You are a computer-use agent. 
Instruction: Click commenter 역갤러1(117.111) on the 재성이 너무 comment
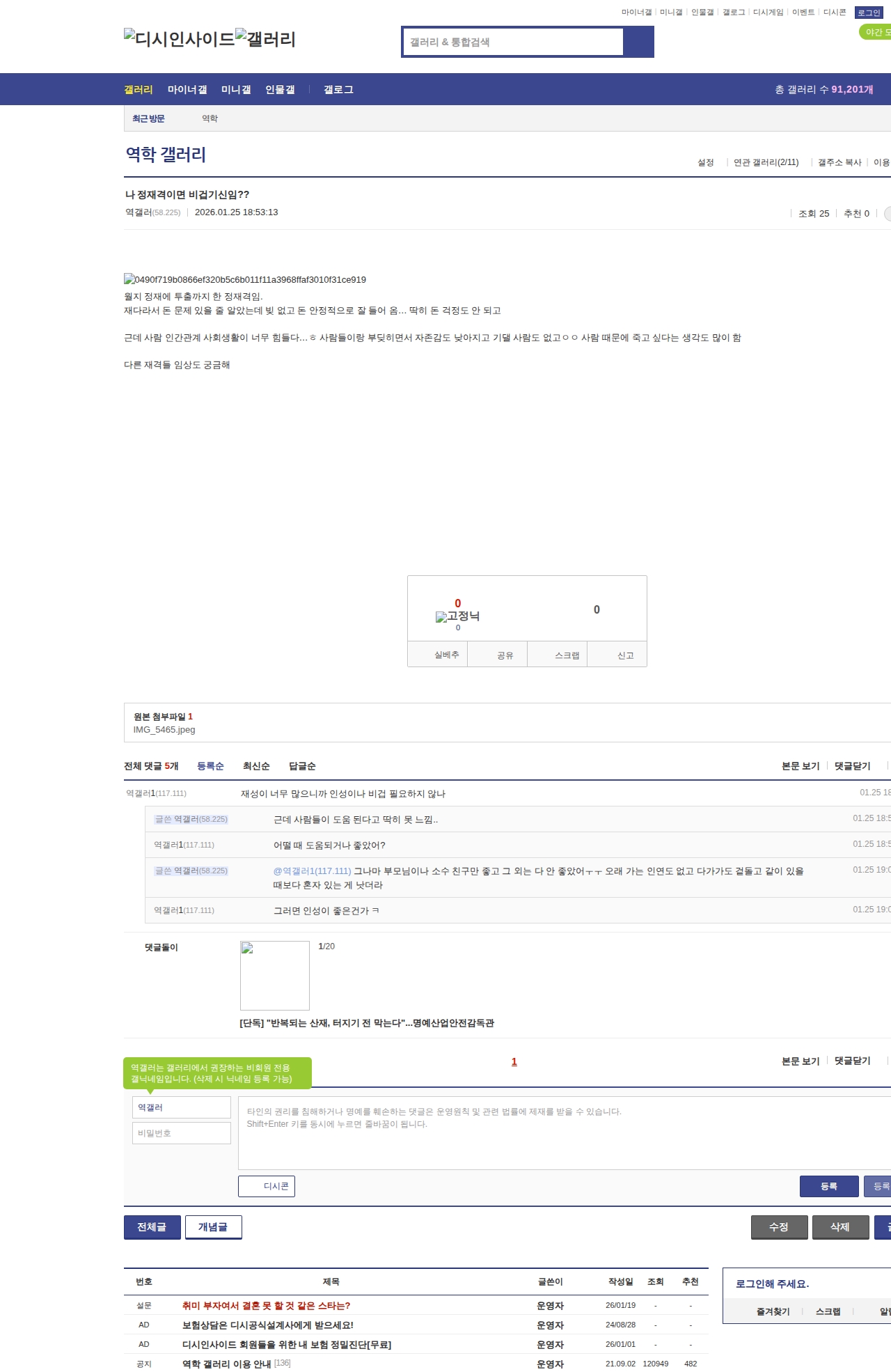(x=156, y=793)
